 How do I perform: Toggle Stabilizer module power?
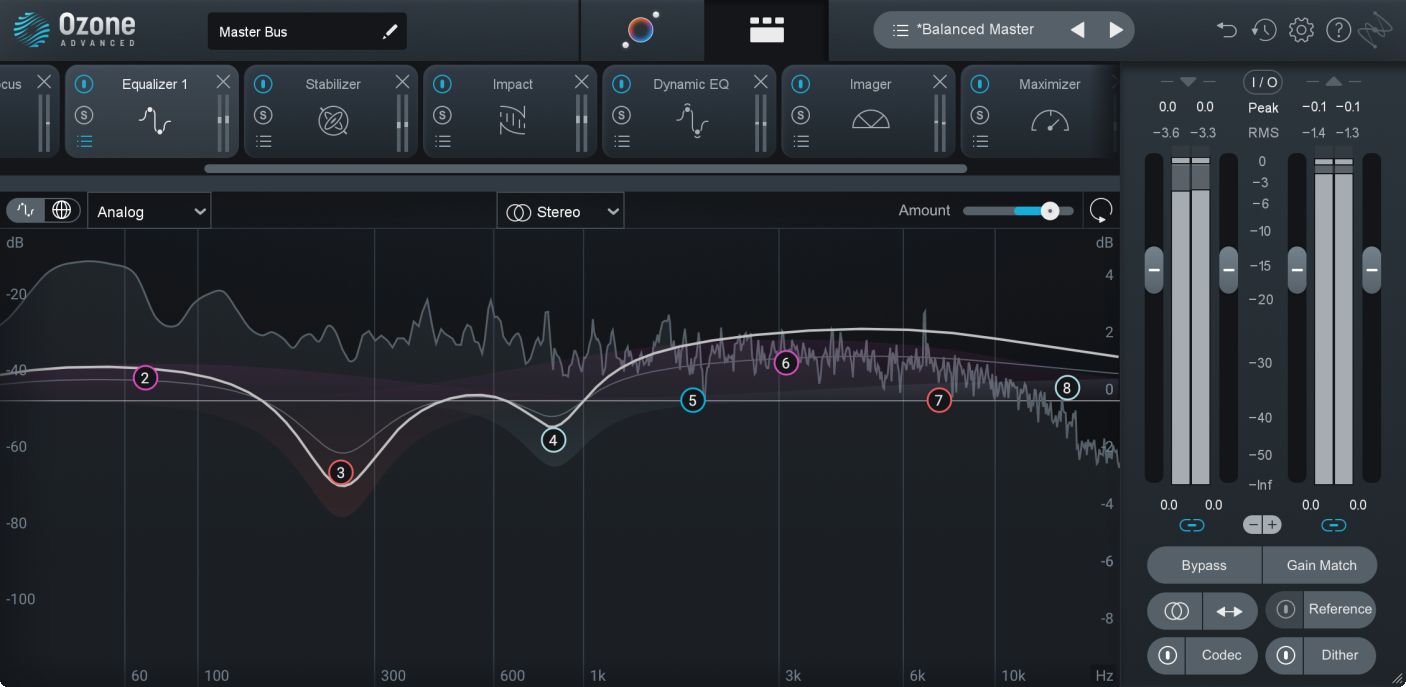pos(263,84)
